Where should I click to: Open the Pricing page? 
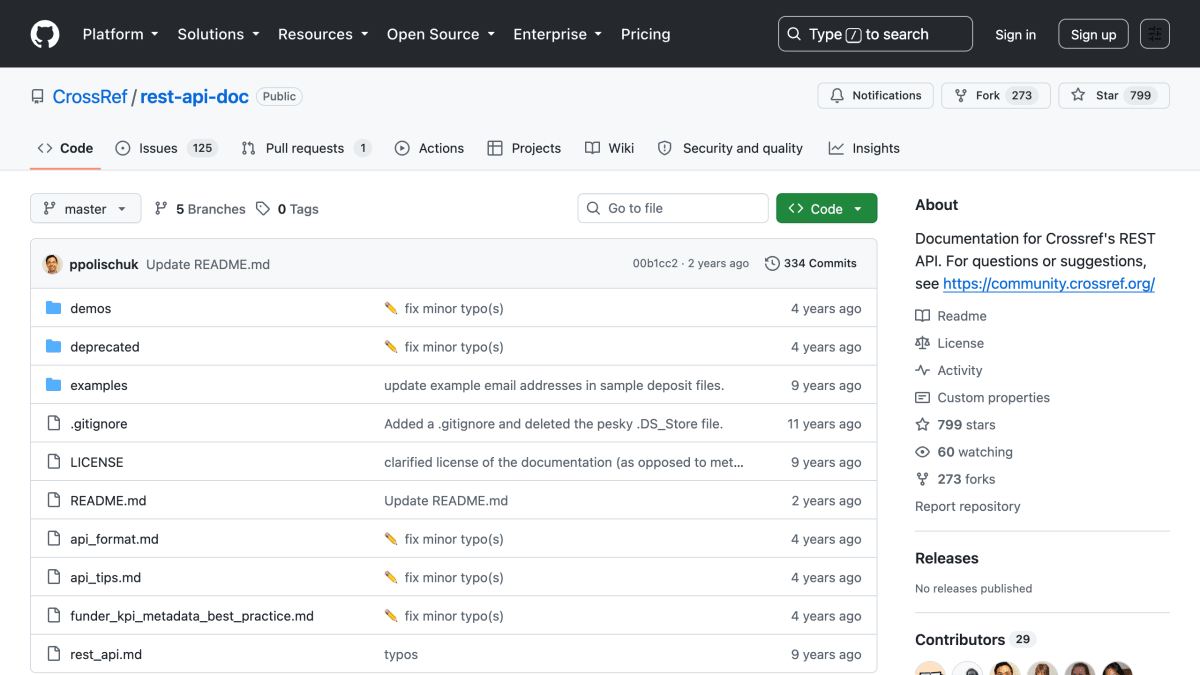coord(645,34)
